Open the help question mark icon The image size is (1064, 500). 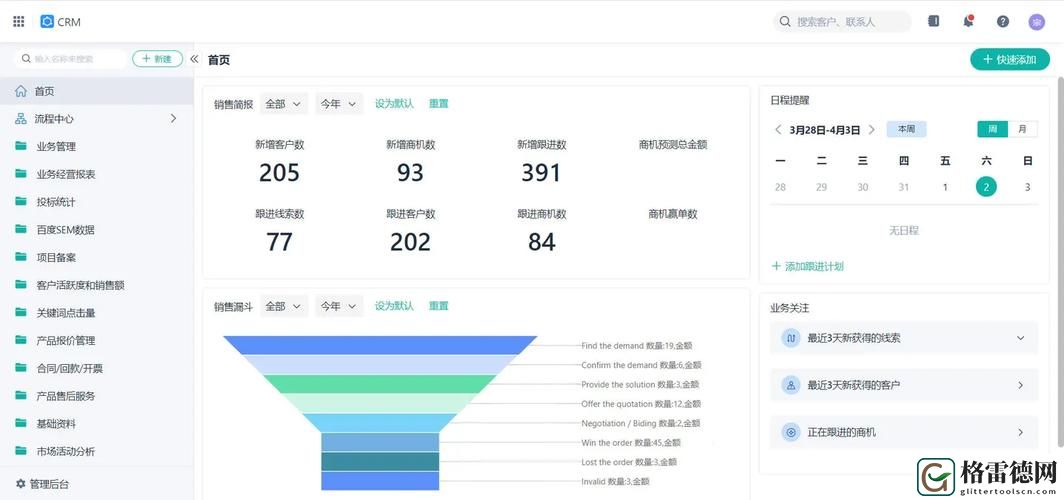[x=1003, y=22]
